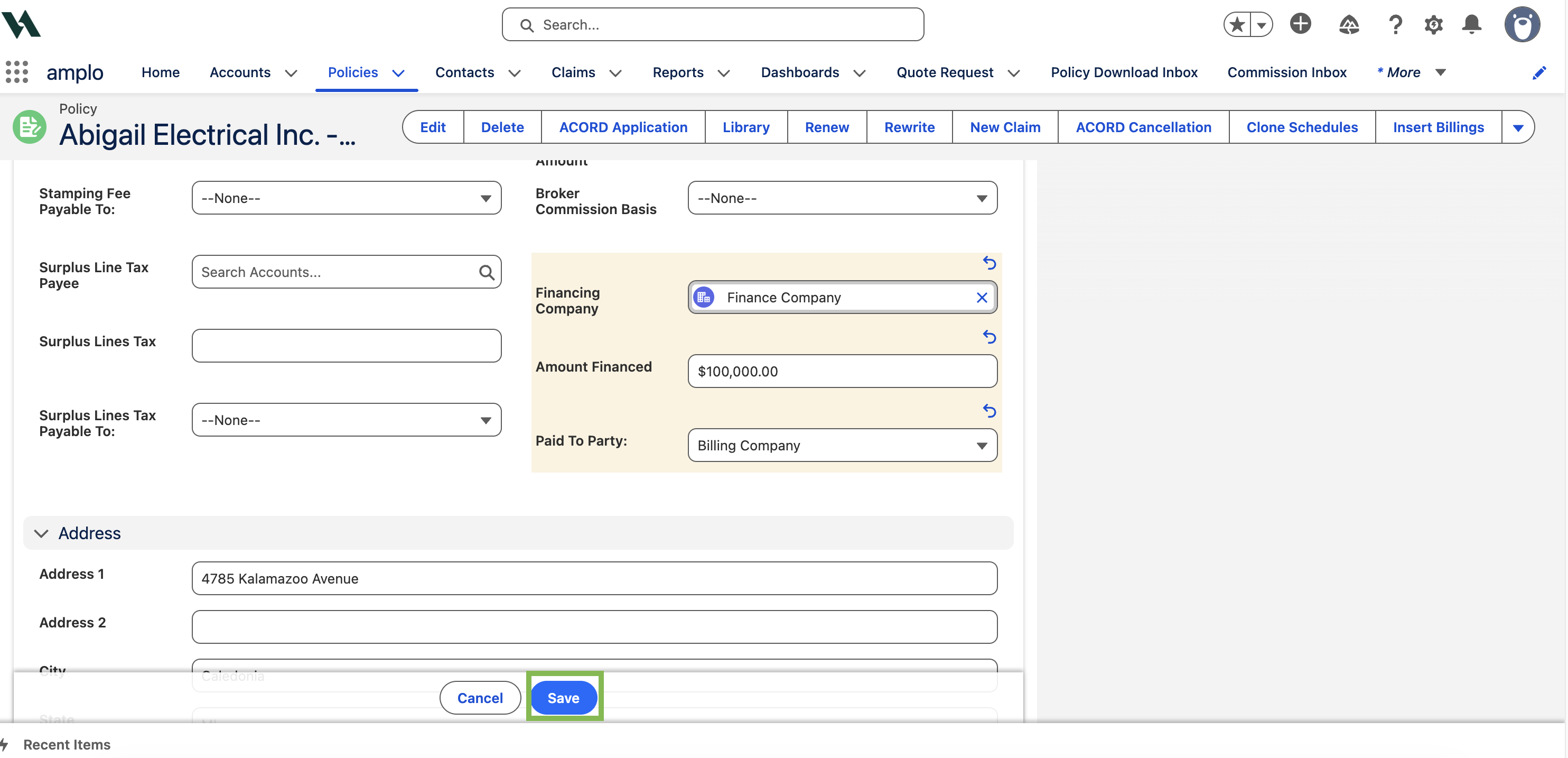The width and height of the screenshot is (1568, 758).
Task: Edit the Amount Financed field
Action: click(843, 371)
